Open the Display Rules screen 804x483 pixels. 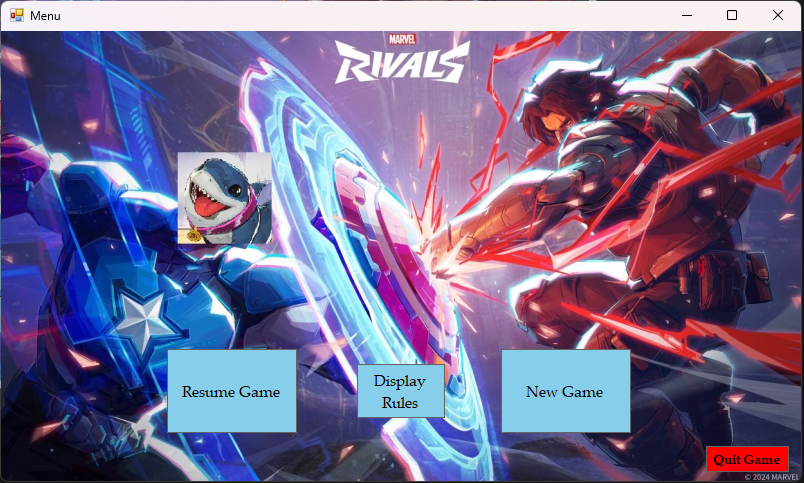pos(400,391)
